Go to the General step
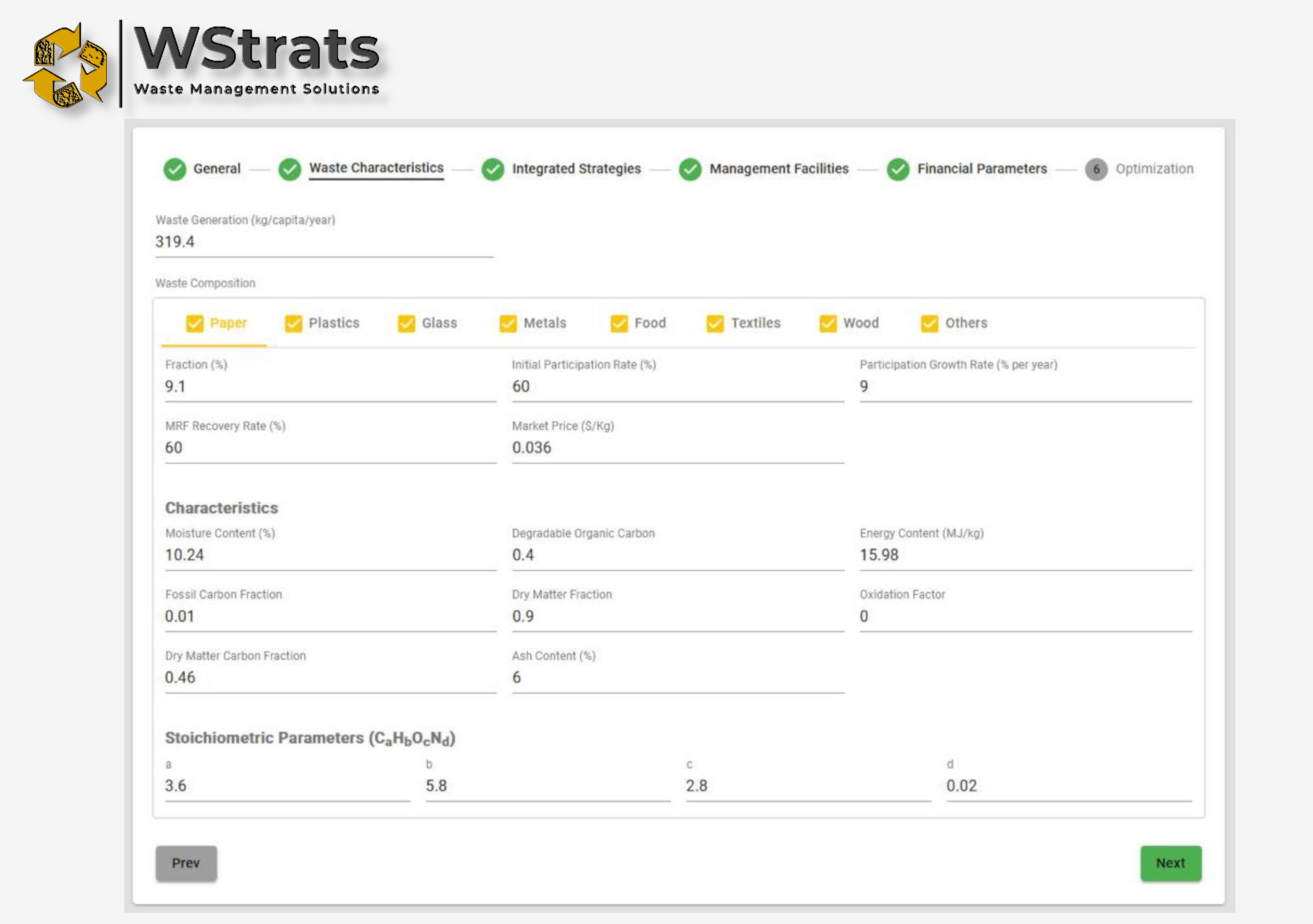Viewport: 1313px width, 924px height. click(217, 169)
